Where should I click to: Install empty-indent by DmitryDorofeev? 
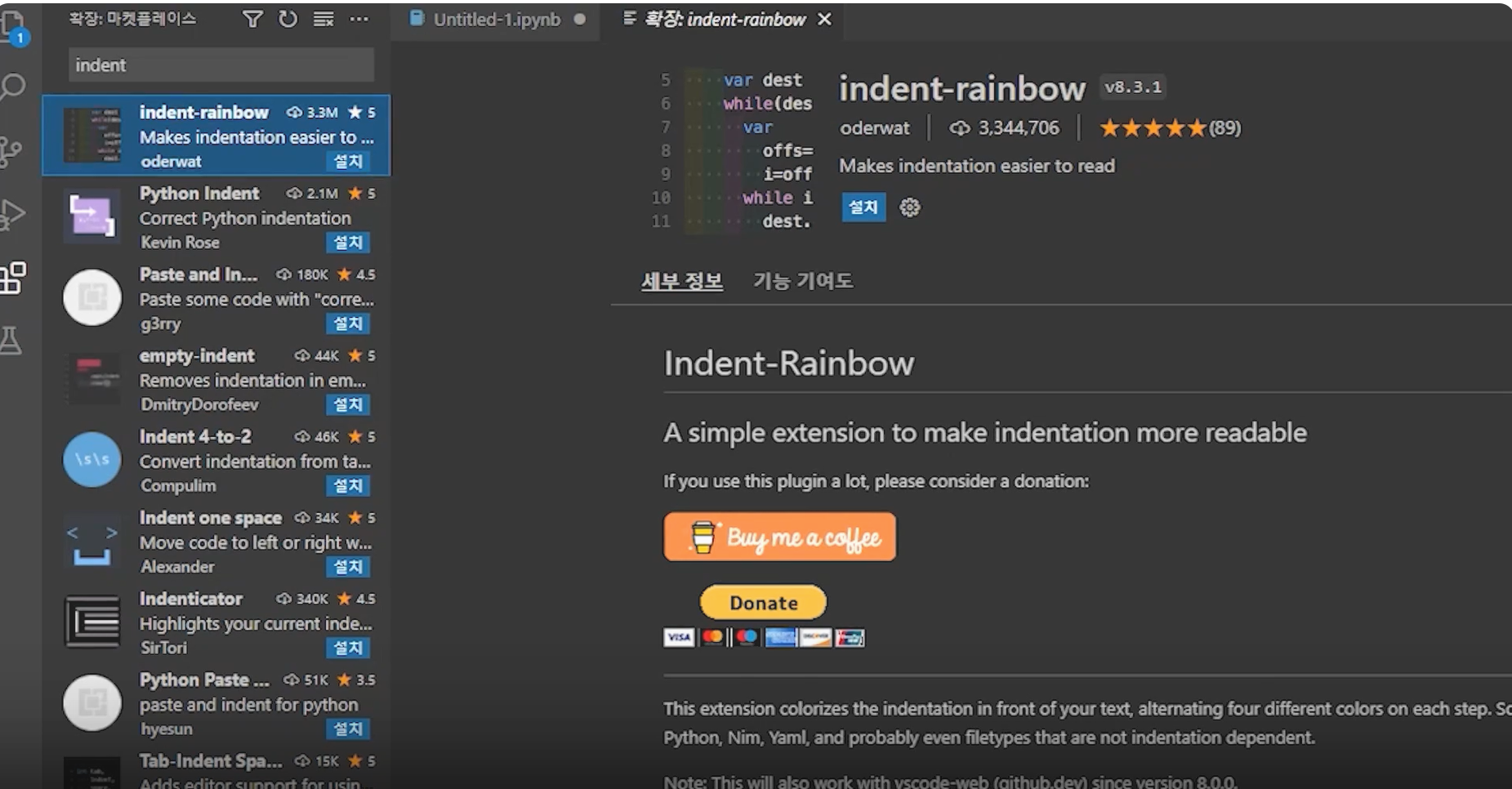[347, 404]
